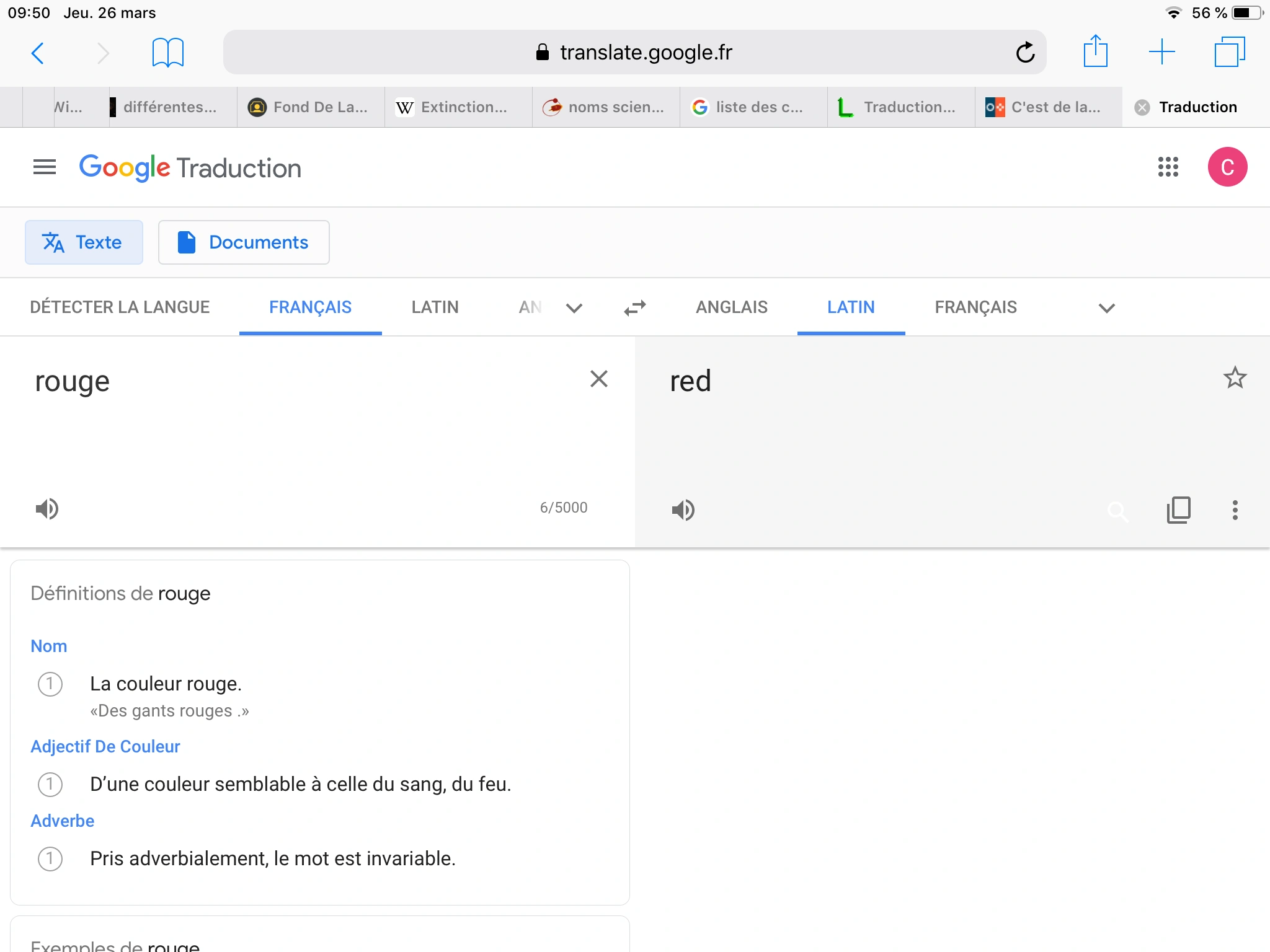
Task: Save translation with star icon
Action: [x=1235, y=377]
